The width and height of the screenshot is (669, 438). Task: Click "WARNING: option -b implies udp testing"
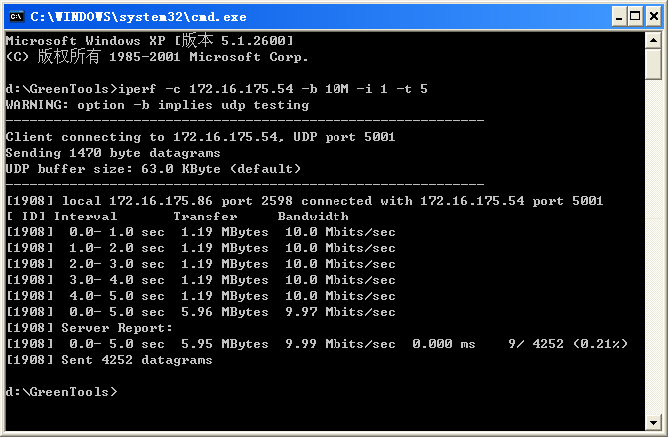pos(157,105)
